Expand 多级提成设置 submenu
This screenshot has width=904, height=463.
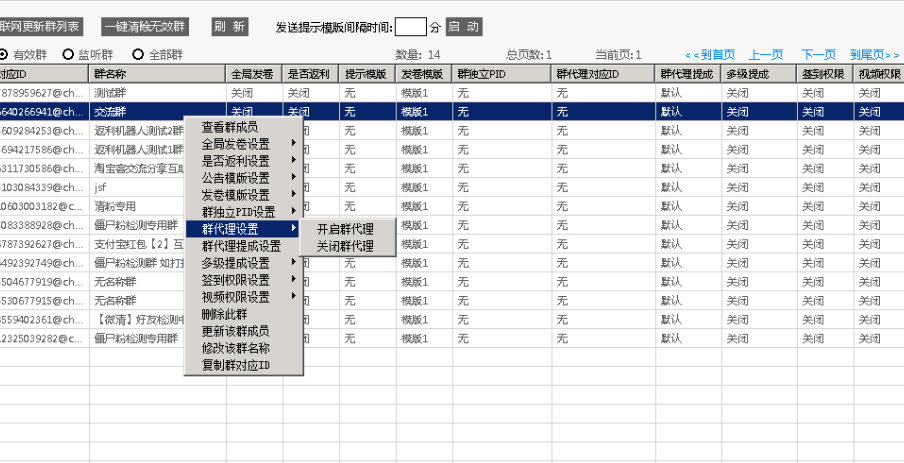236,263
